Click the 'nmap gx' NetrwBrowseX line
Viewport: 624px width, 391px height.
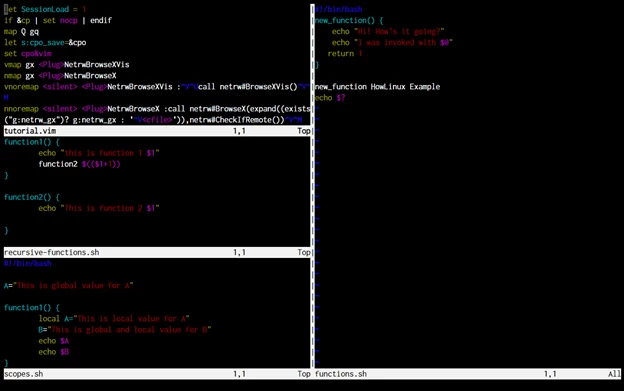60,76
